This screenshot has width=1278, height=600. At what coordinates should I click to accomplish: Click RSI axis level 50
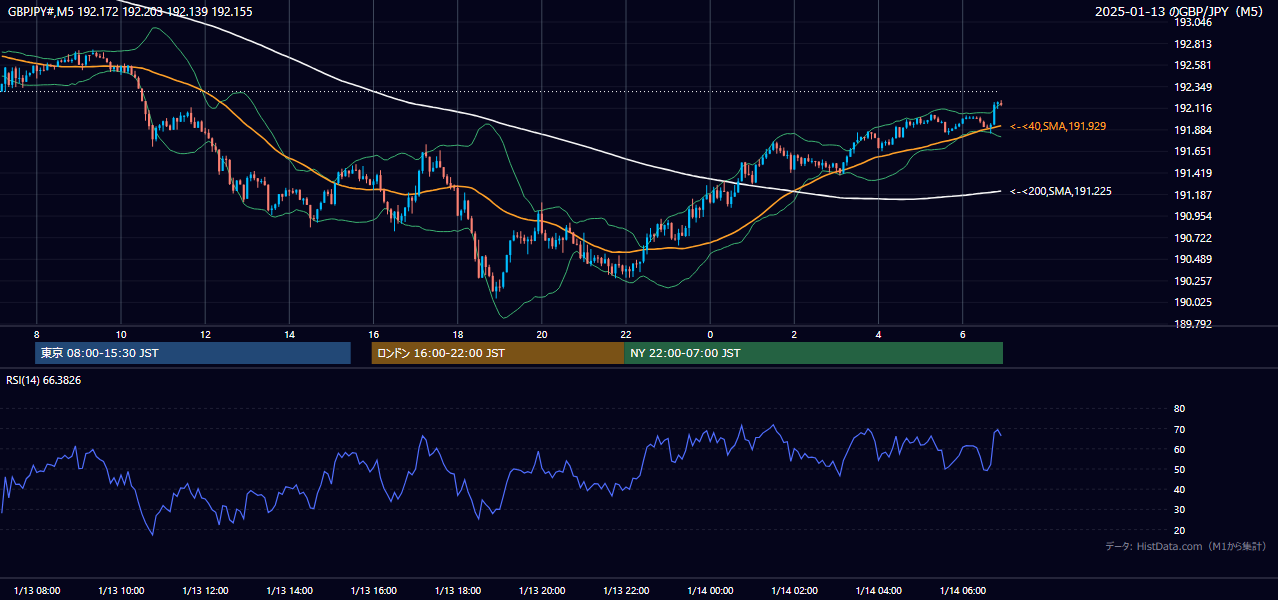(x=1179, y=469)
